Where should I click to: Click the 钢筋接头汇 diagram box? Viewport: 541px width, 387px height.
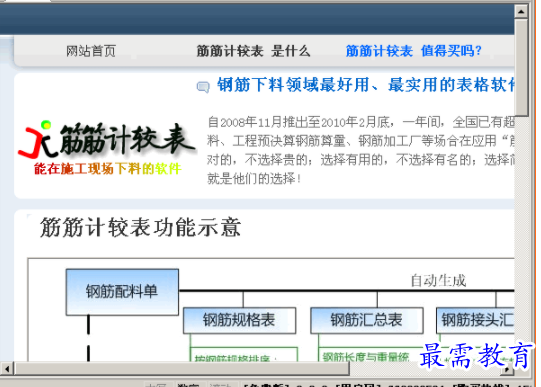tap(475, 320)
